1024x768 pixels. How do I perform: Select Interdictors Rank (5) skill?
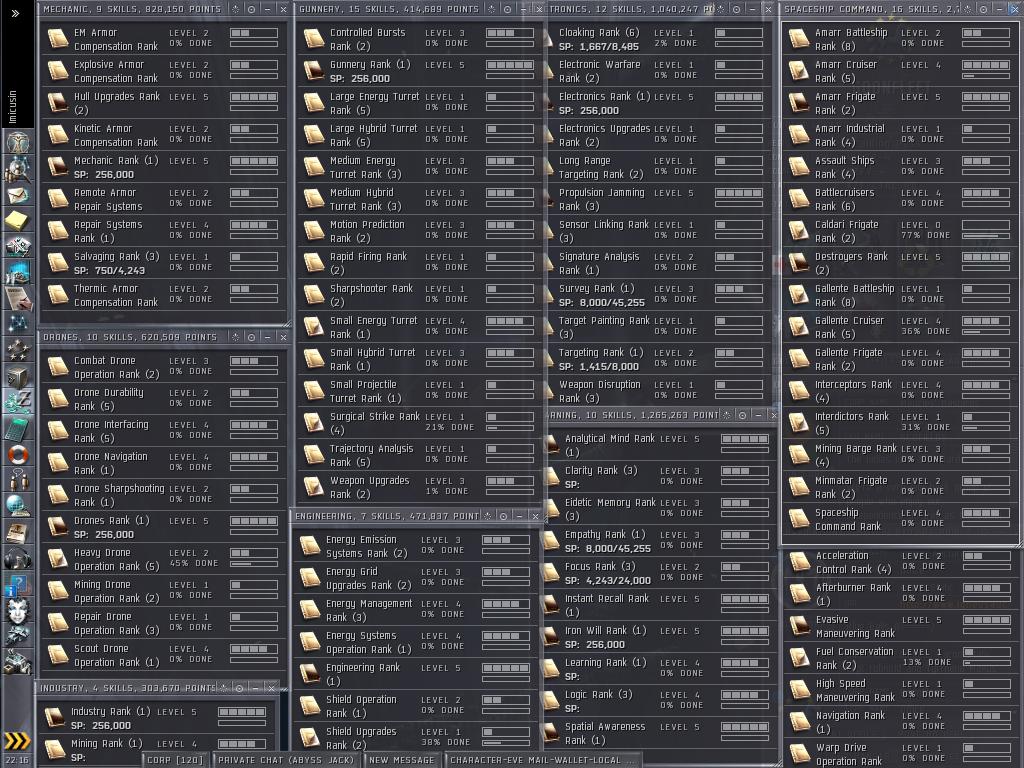click(x=900, y=423)
